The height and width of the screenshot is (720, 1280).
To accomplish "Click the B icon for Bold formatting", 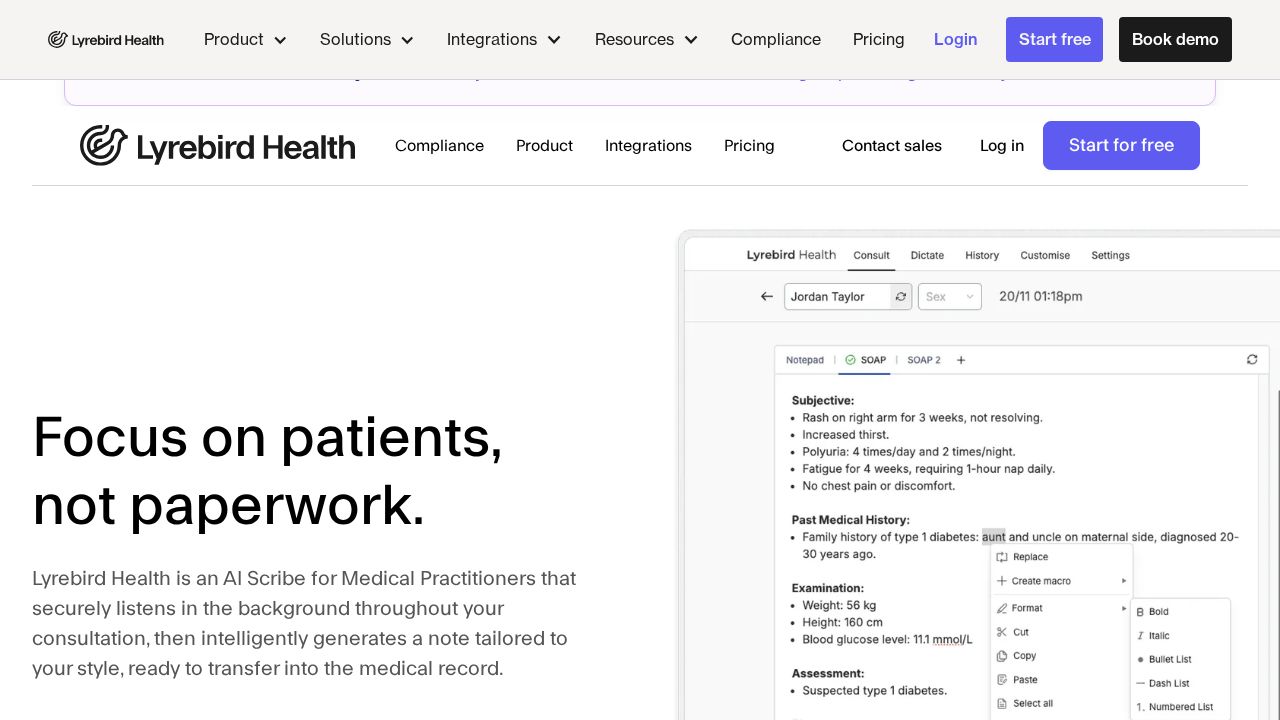I will click(1140, 612).
